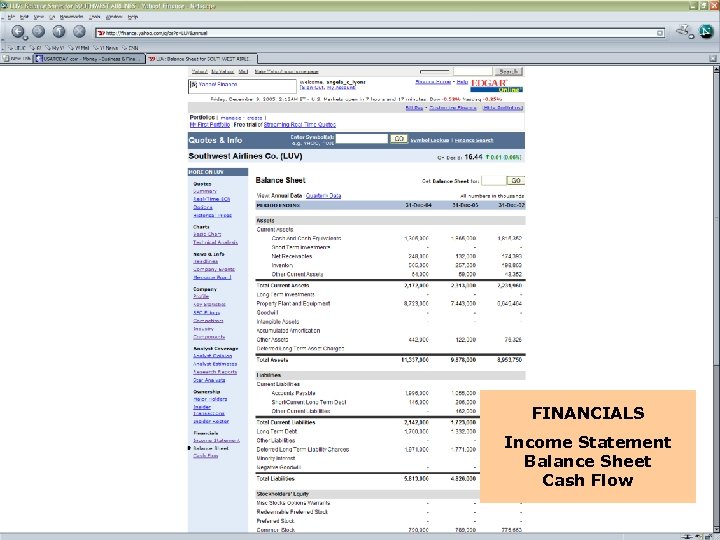Viewport: 720px width, 540px height.
Task: Click the Netscape N logo icon
Action: 706,31
